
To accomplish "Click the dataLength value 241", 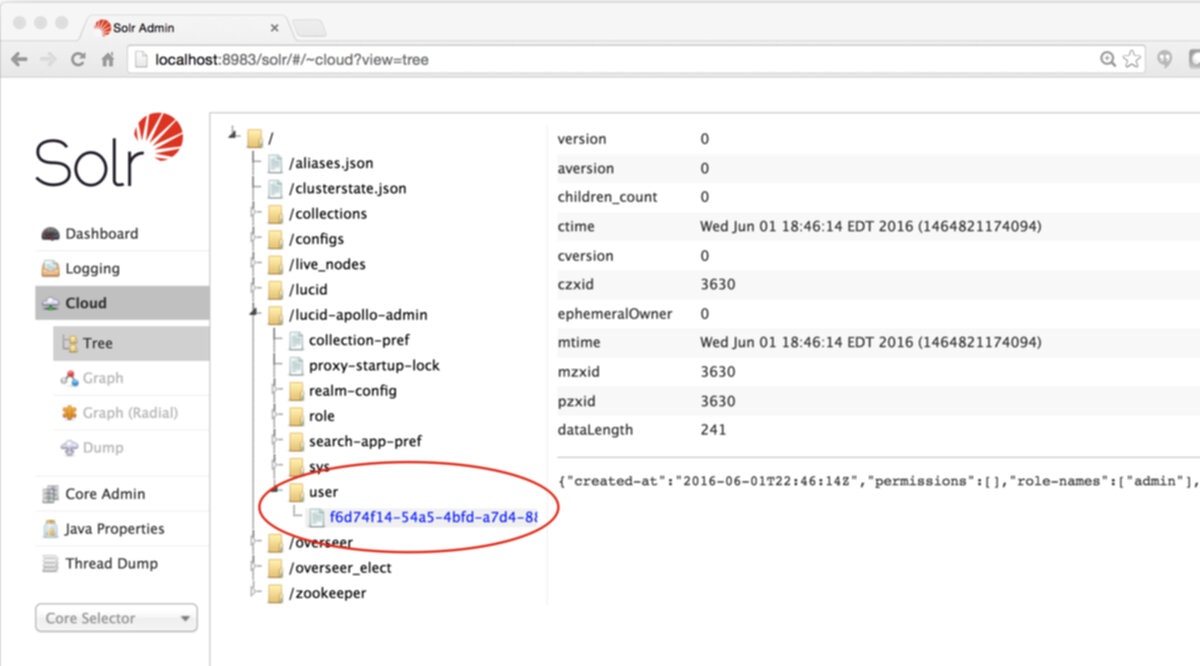I will (x=714, y=430).
